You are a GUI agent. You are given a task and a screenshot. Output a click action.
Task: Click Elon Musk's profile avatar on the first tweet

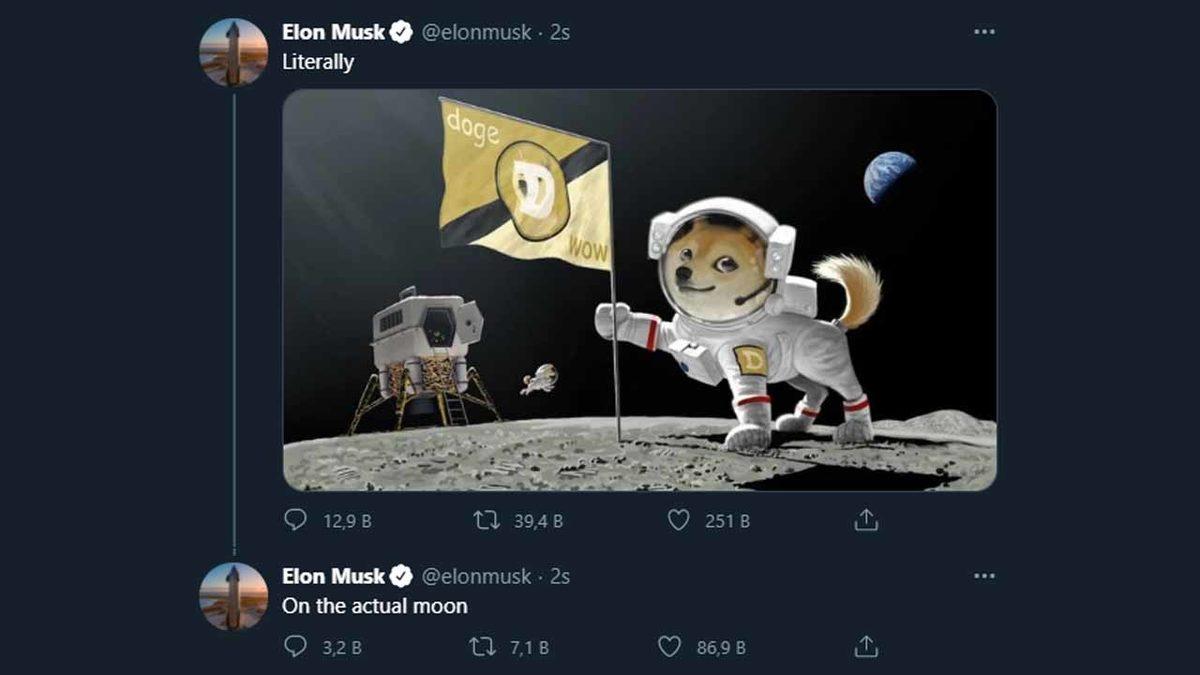[236, 45]
